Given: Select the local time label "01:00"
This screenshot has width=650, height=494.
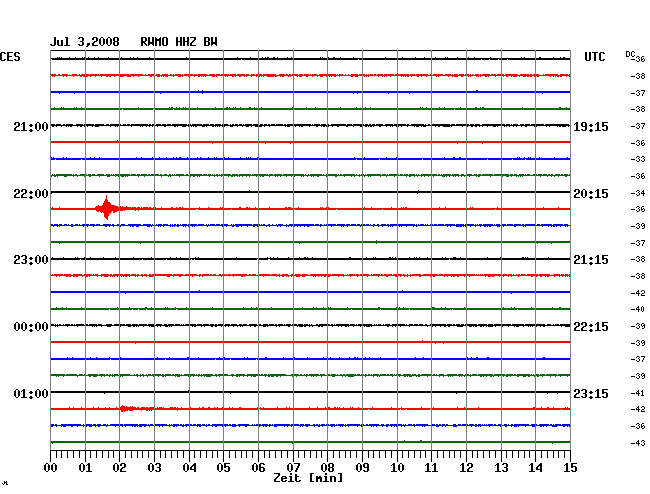Looking at the screenshot, I should (31, 393).
